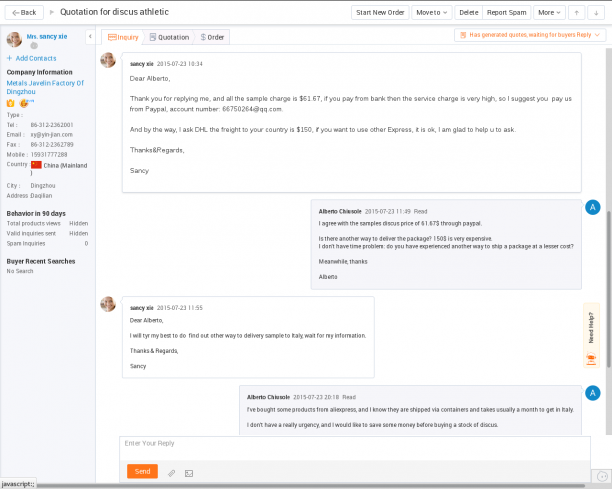Click the vertical conversation scrollbar
Image resolution: width=612 pixels, height=489 pixels.
tap(609, 289)
